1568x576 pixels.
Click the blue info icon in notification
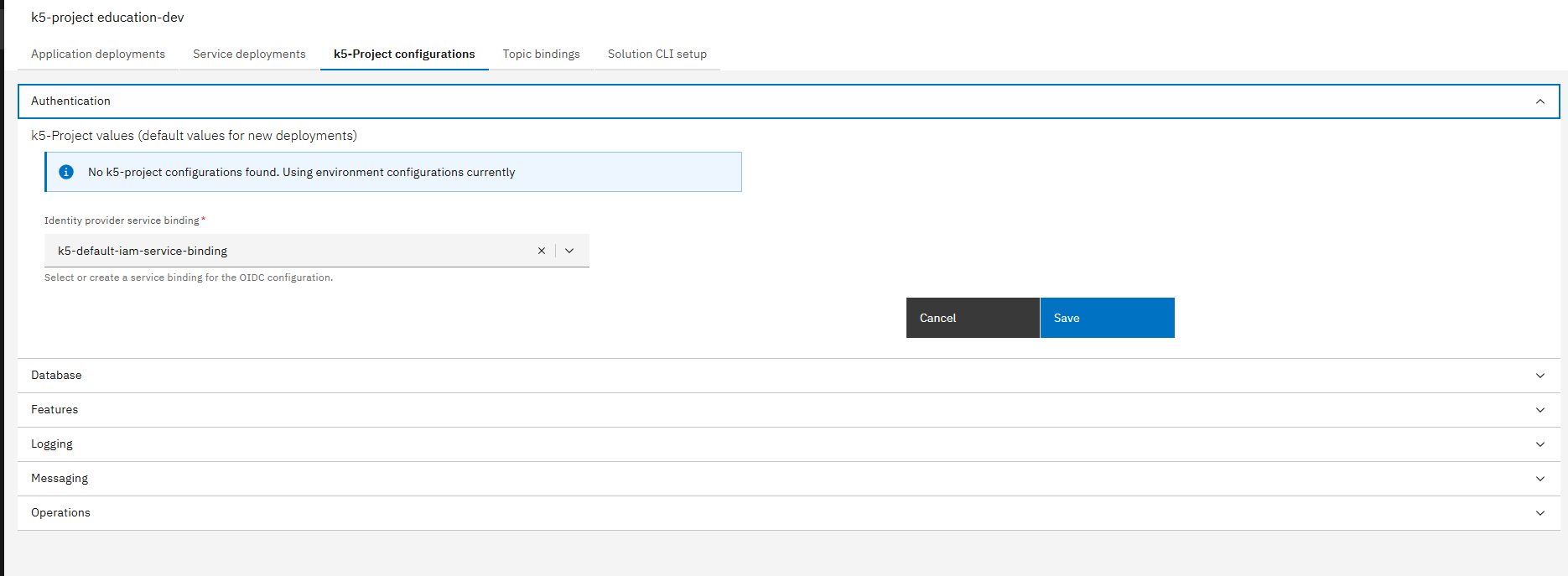(66, 172)
